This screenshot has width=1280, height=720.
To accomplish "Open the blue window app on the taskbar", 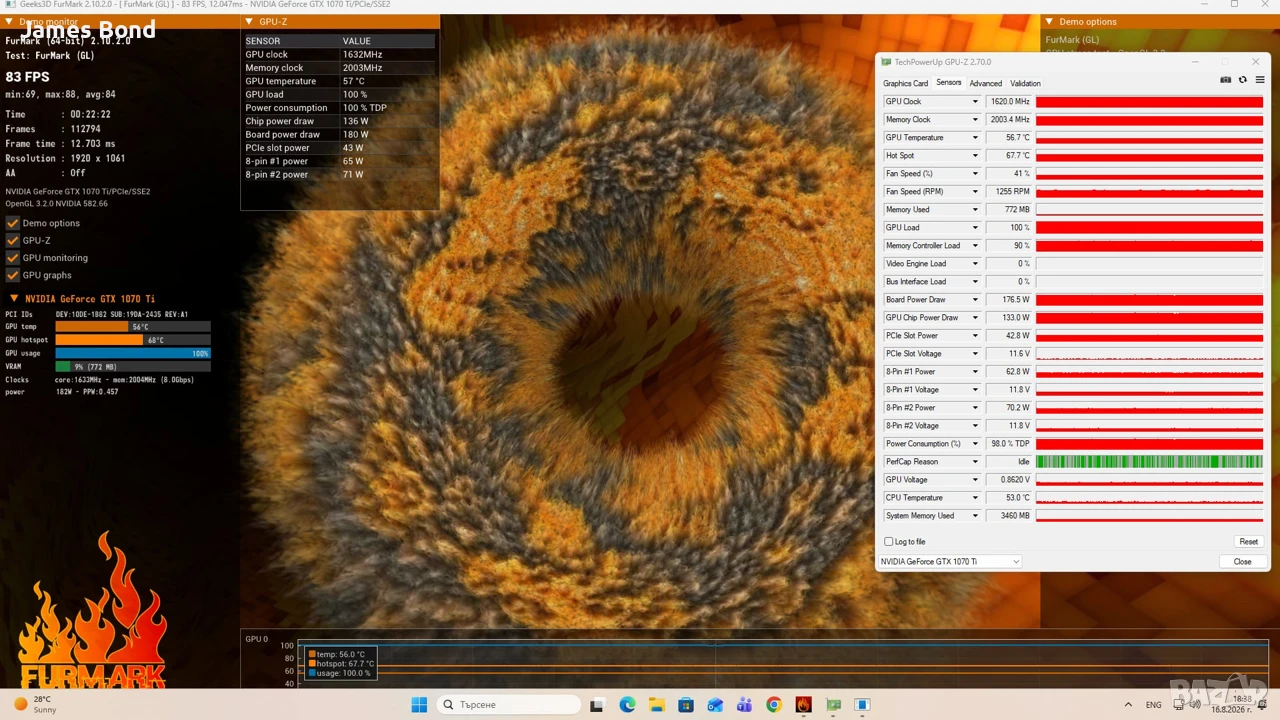I will pyautogui.click(x=862, y=705).
